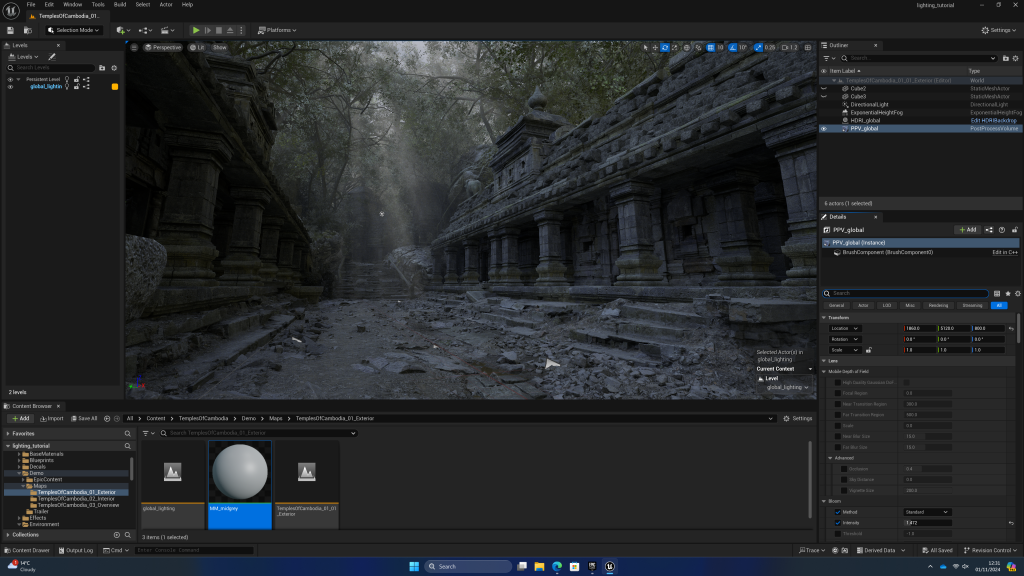Click the Add component button in Details

pyautogui.click(x=968, y=230)
